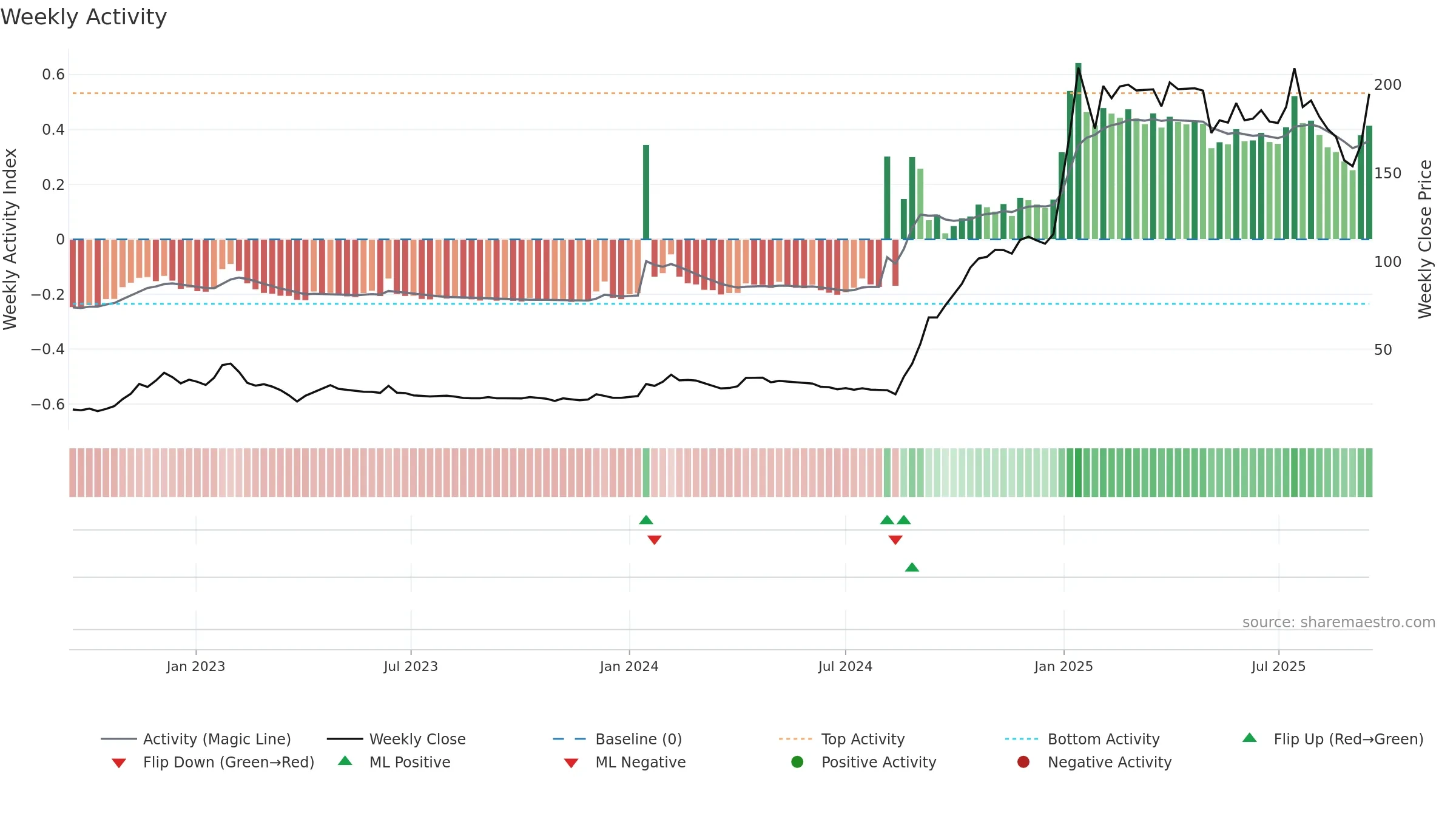Click the Jul 2025 x-axis label
This screenshot has width=1456, height=819.
pos(1278,666)
